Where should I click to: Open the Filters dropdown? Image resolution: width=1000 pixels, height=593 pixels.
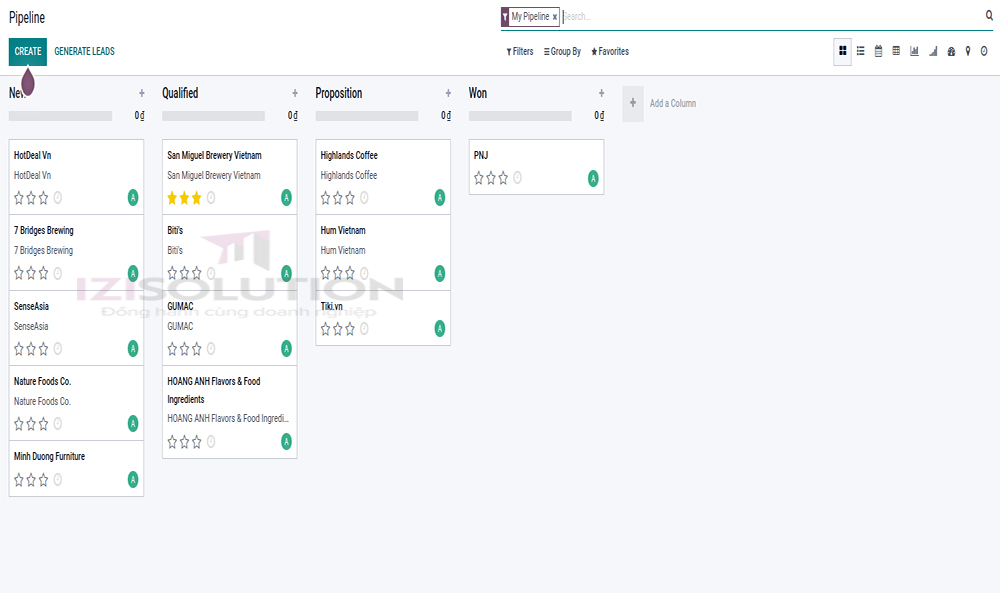pos(519,51)
